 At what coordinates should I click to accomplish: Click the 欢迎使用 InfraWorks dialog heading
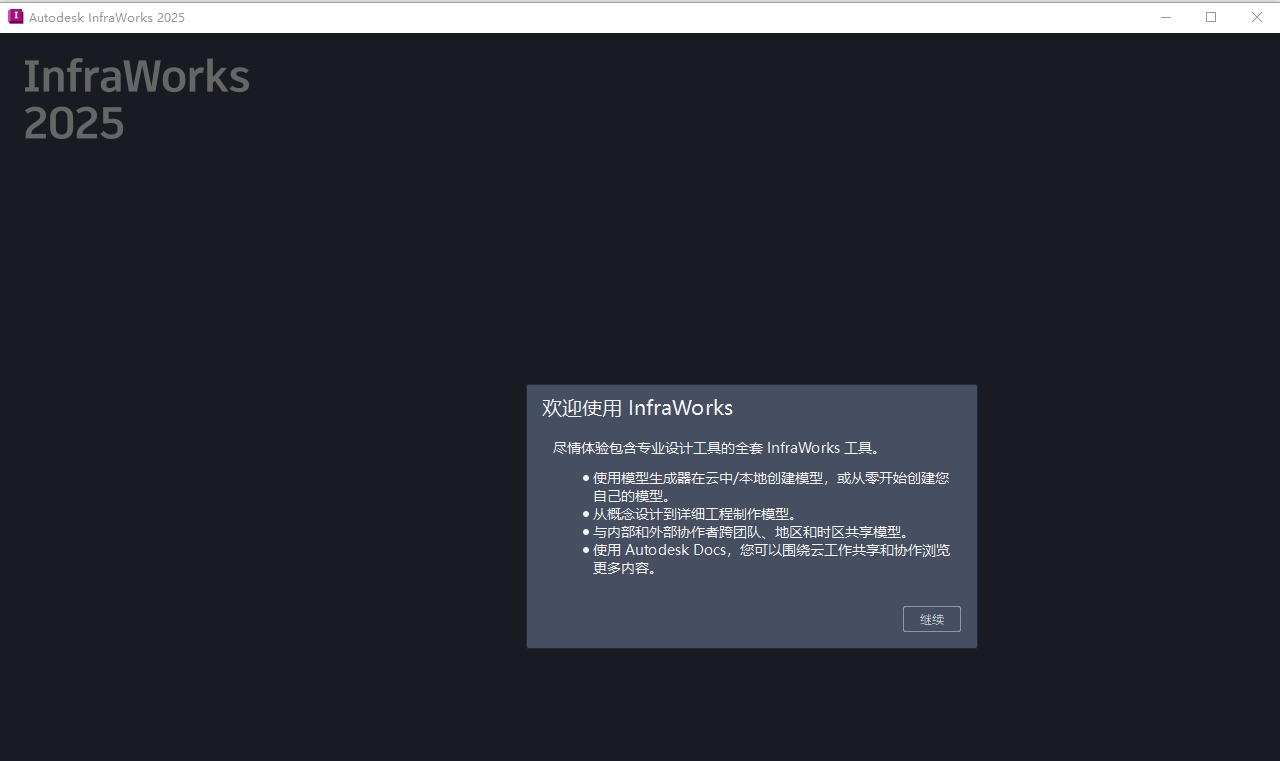coord(637,408)
